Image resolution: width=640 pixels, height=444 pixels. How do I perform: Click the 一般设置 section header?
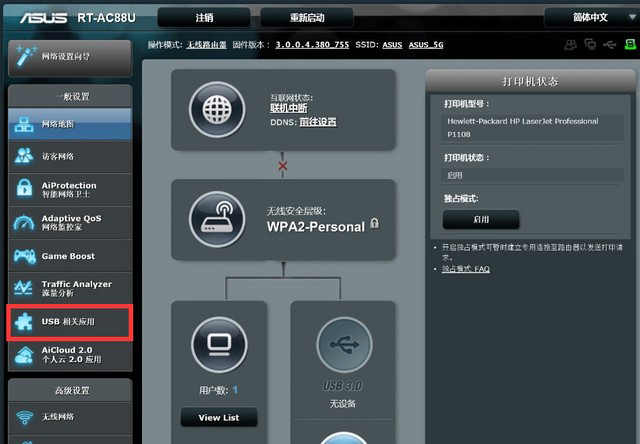pyautogui.click(x=70, y=96)
